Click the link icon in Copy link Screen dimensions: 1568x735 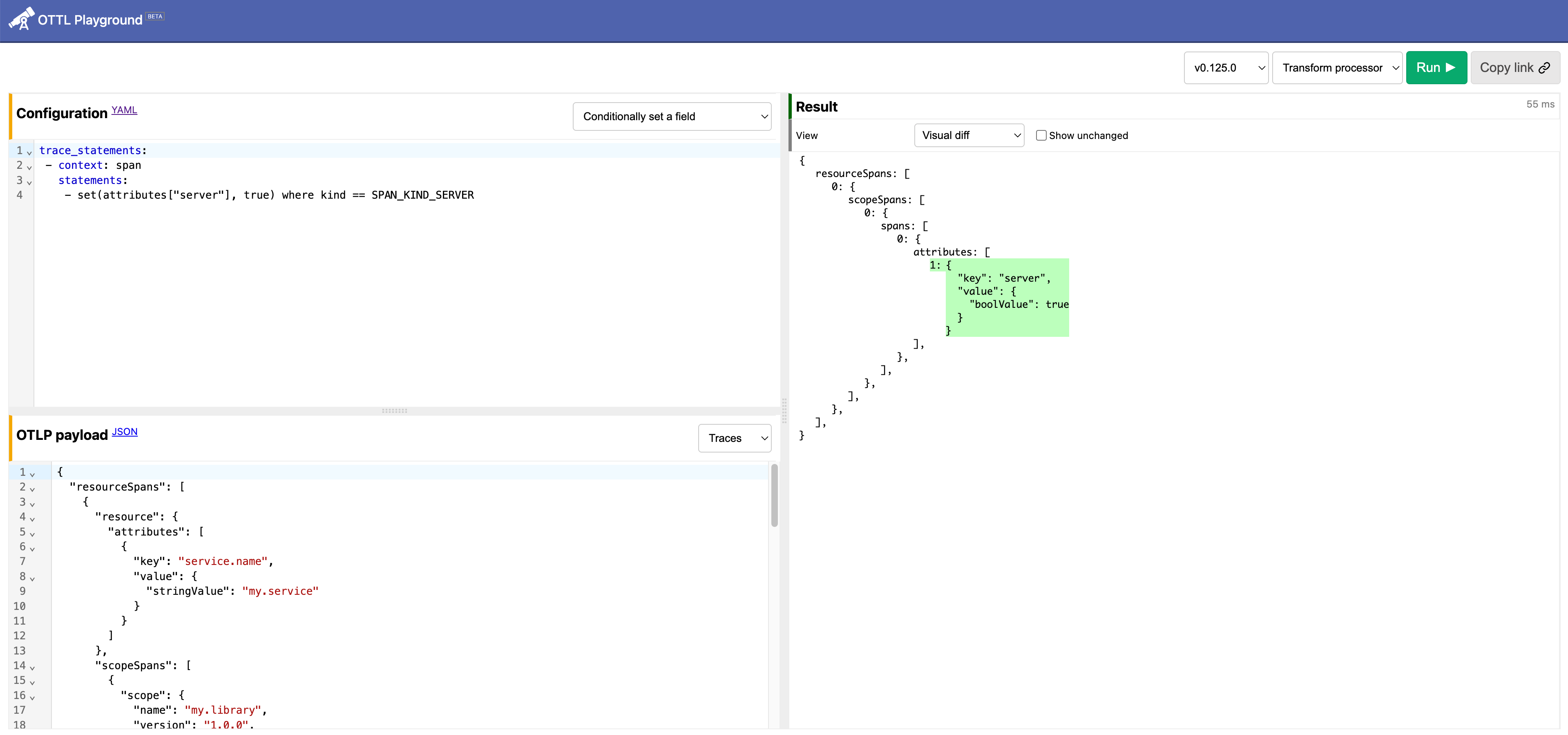point(1544,68)
